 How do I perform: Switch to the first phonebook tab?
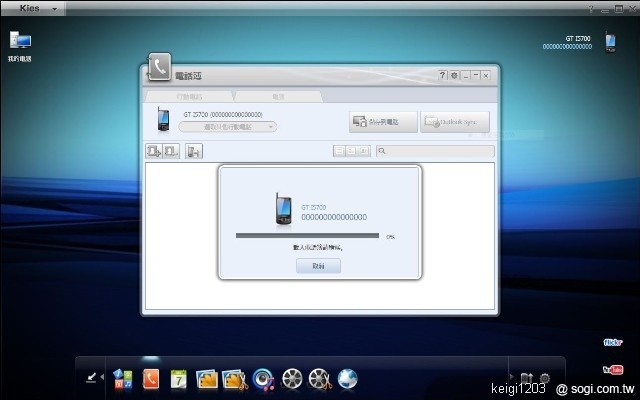pos(189,97)
